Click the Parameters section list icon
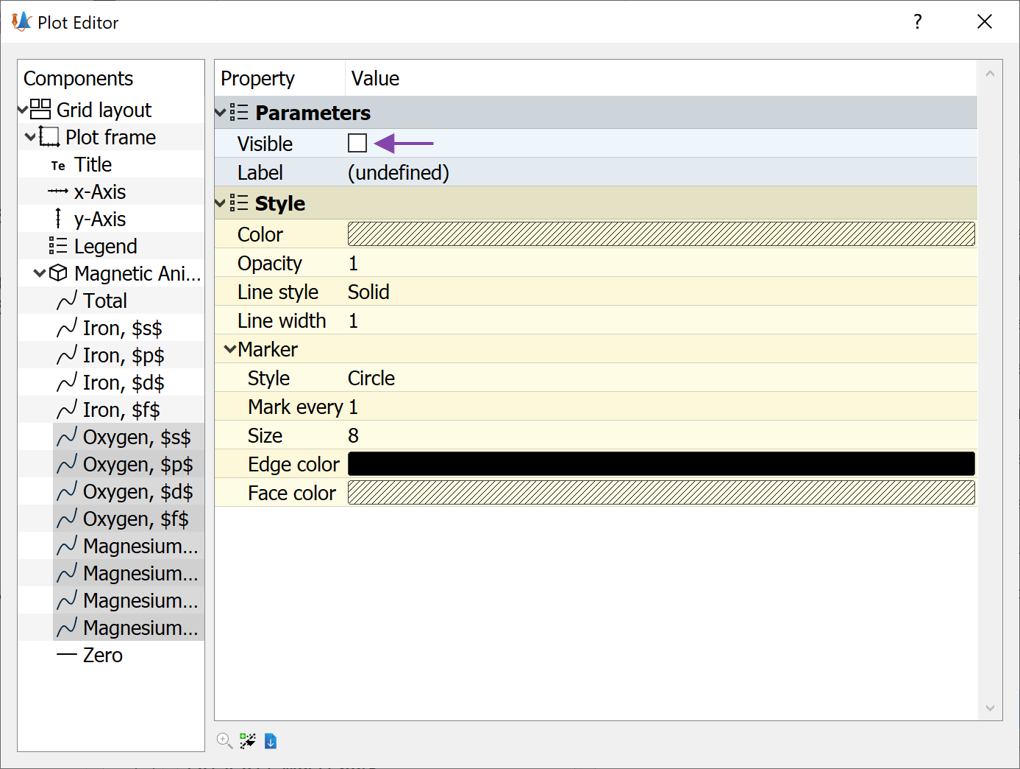The height and width of the screenshot is (769, 1020). pyautogui.click(x=239, y=113)
